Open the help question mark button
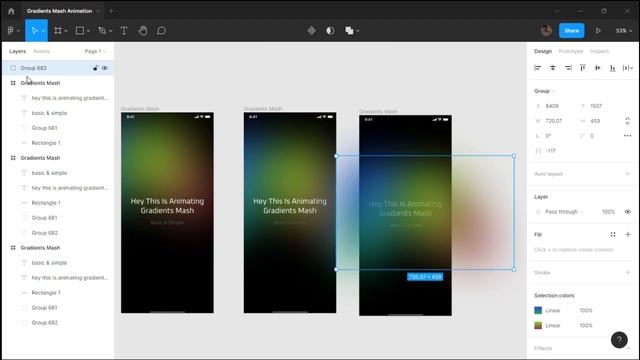The width and height of the screenshot is (640, 360). pyautogui.click(x=619, y=340)
